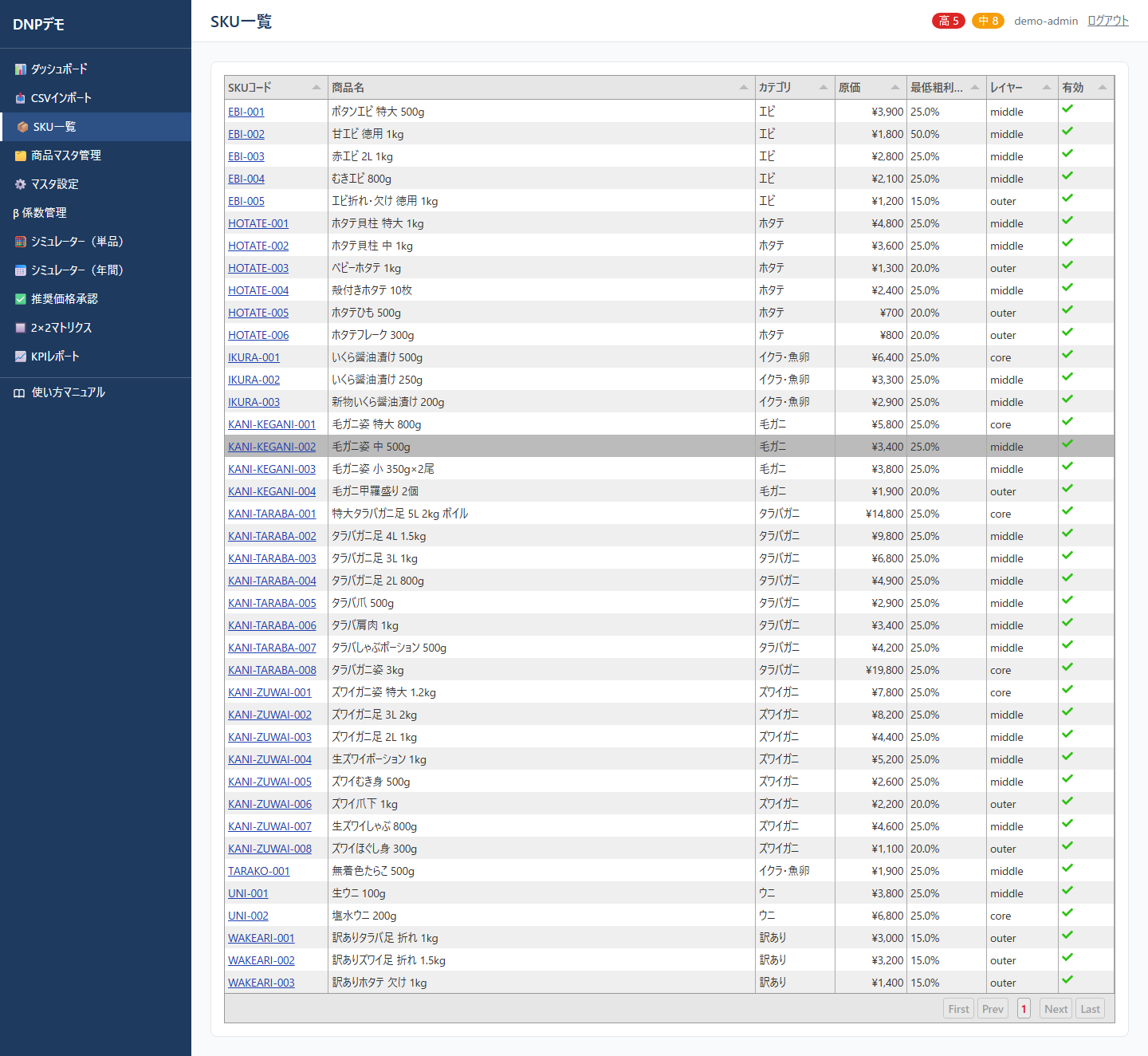Screen dimensions: 1148x1056
Task: Click the annual simulator calendar icon
Action: coord(21,270)
